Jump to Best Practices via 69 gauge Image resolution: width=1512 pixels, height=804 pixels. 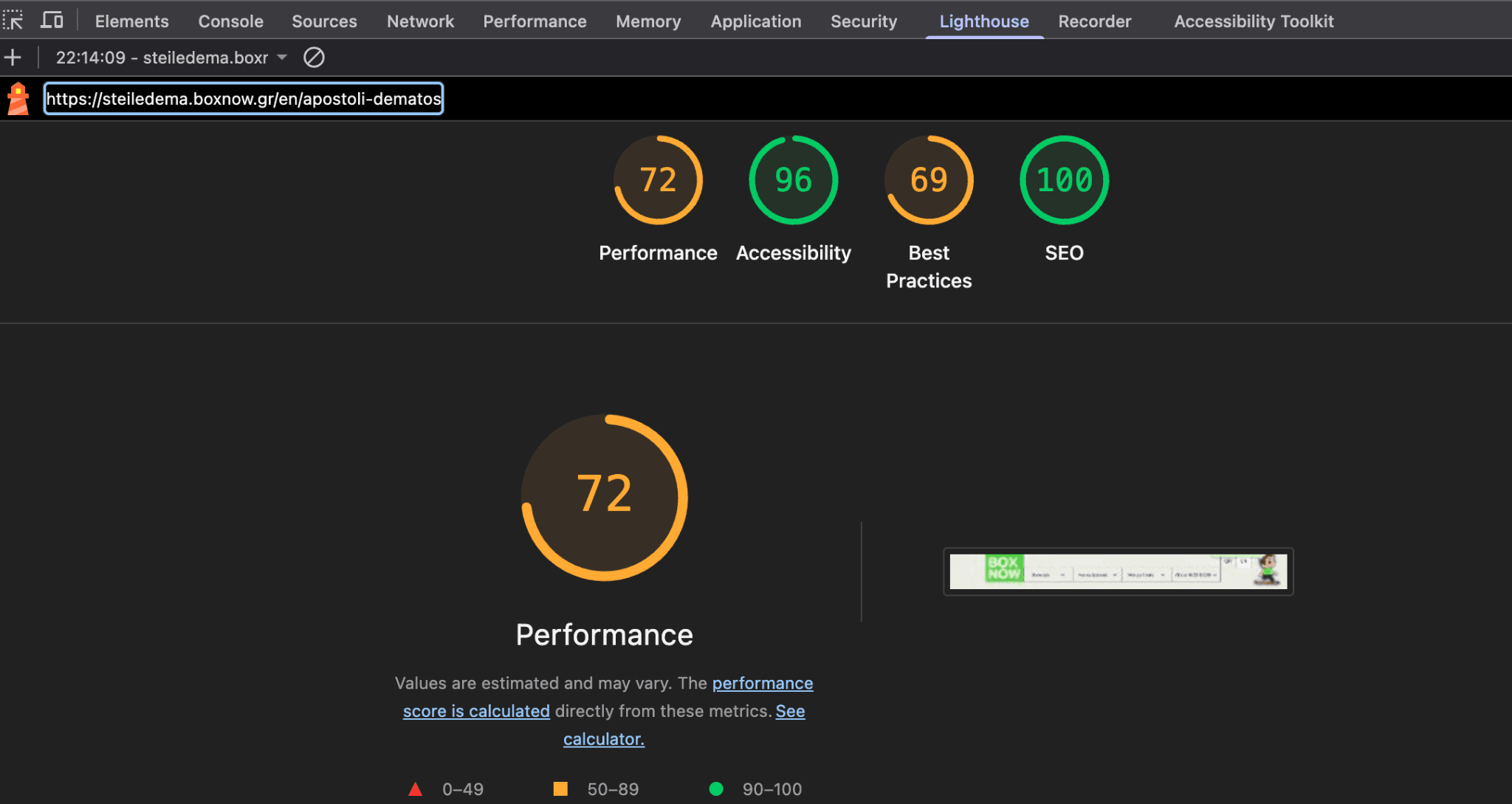click(x=929, y=180)
